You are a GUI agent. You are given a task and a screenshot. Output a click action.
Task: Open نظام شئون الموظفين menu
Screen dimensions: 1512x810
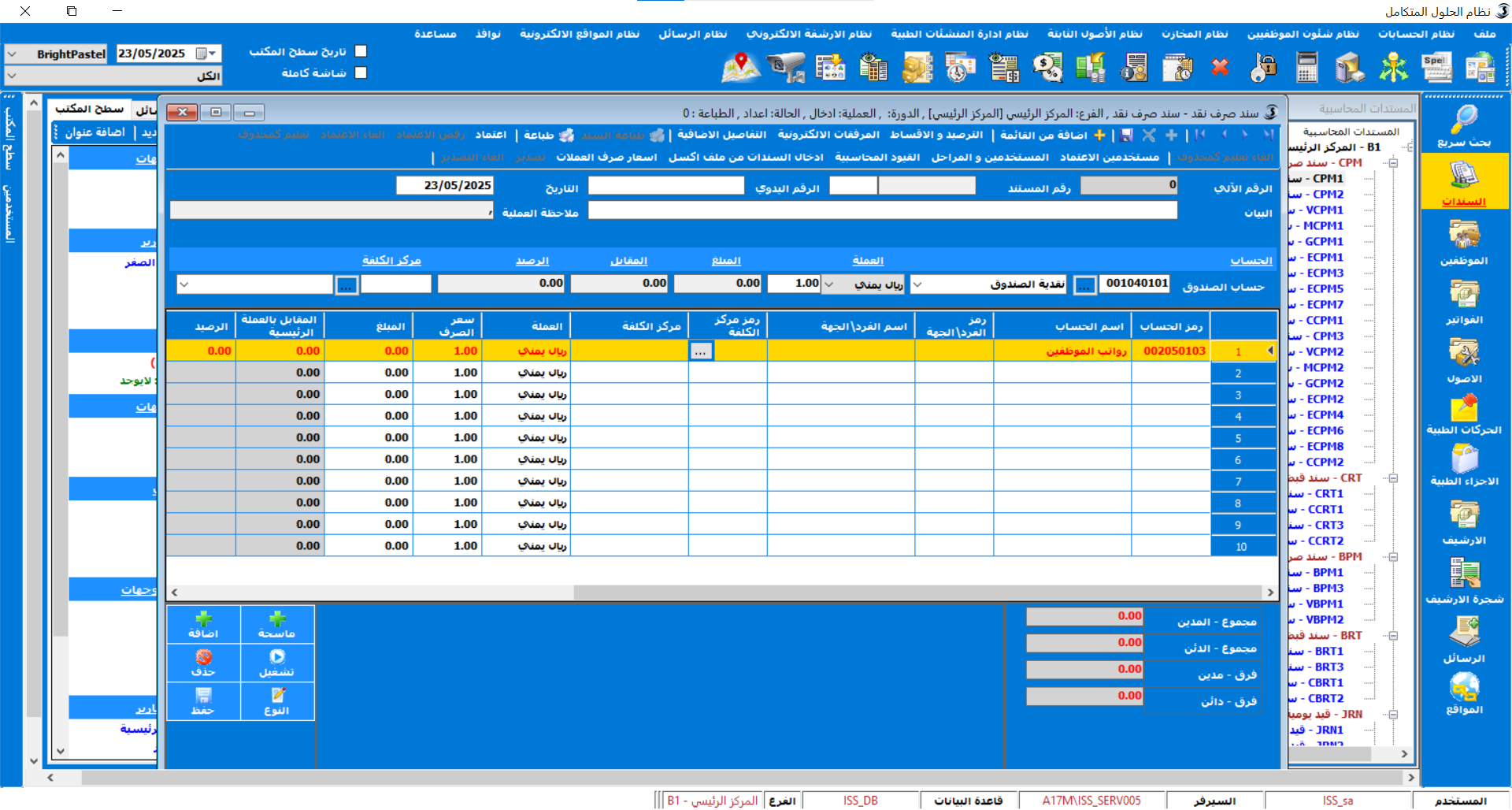click(x=1303, y=34)
